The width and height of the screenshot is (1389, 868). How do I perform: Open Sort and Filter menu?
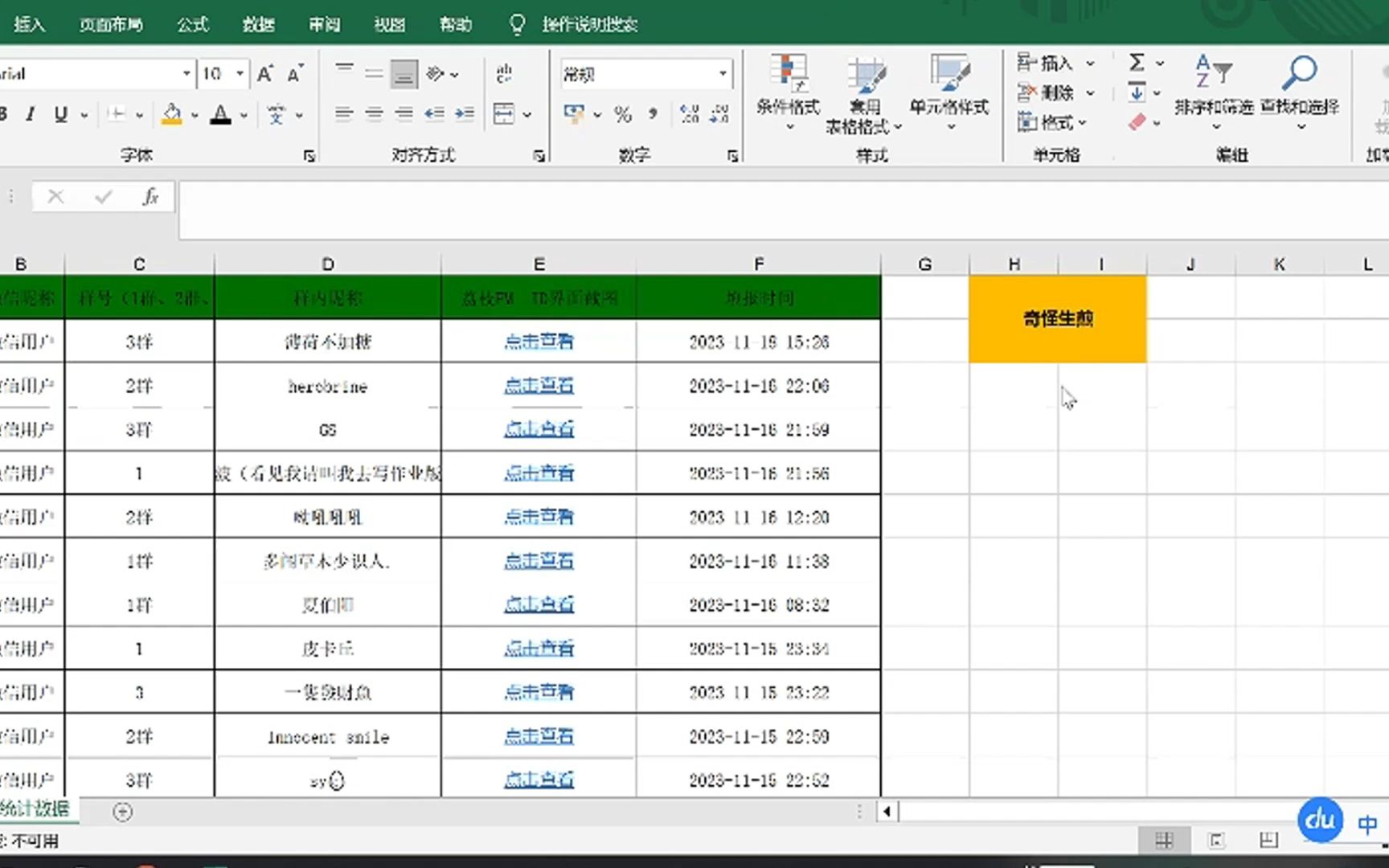(x=1214, y=93)
